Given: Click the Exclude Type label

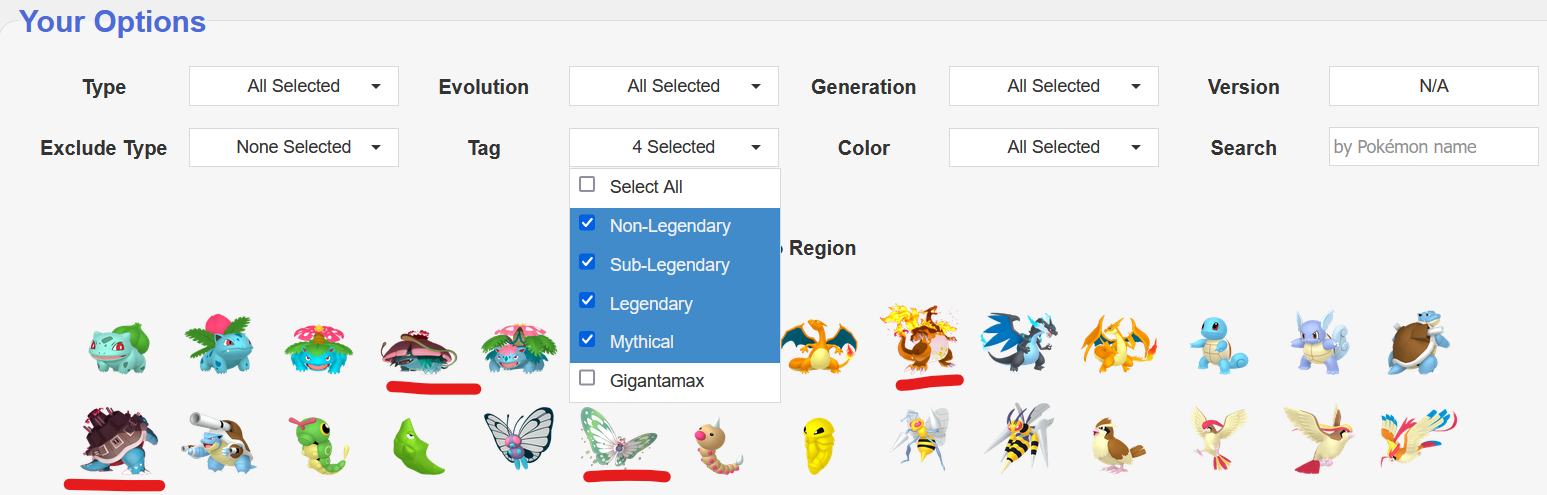Looking at the screenshot, I should tap(104, 148).
